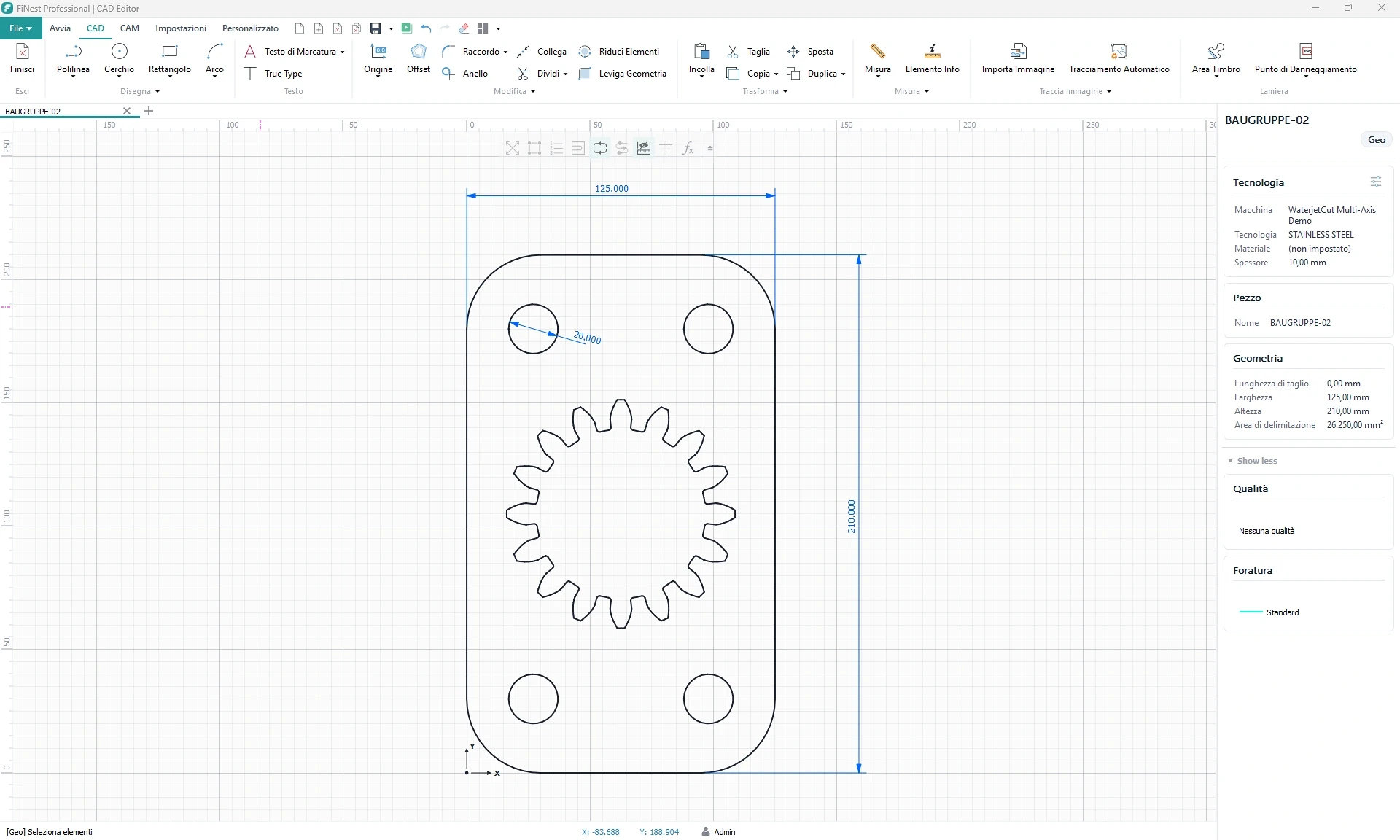The image size is (1400, 840).
Task: Open the Origine tool
Action: pos(378,59)
